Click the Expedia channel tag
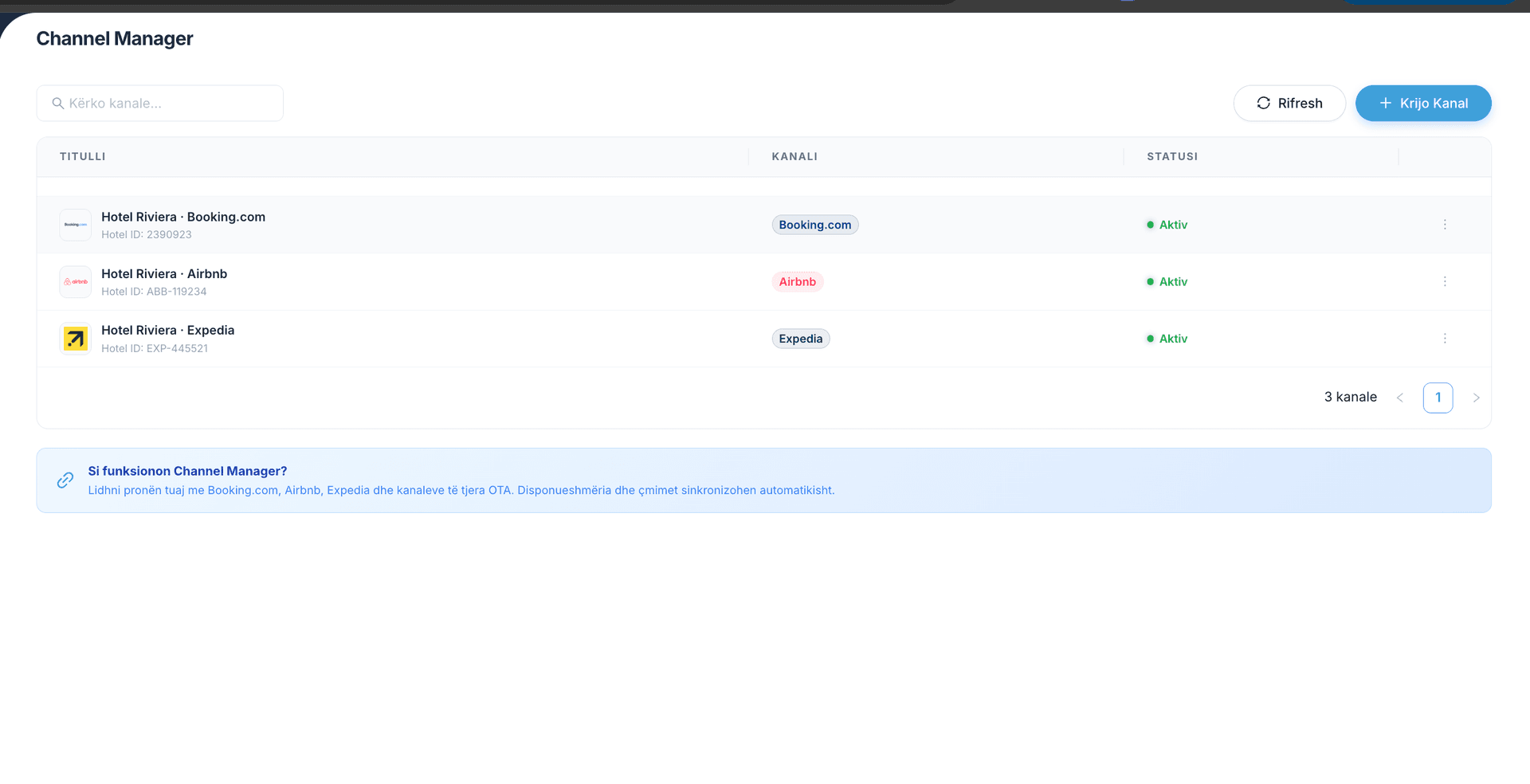 (801, 339)
